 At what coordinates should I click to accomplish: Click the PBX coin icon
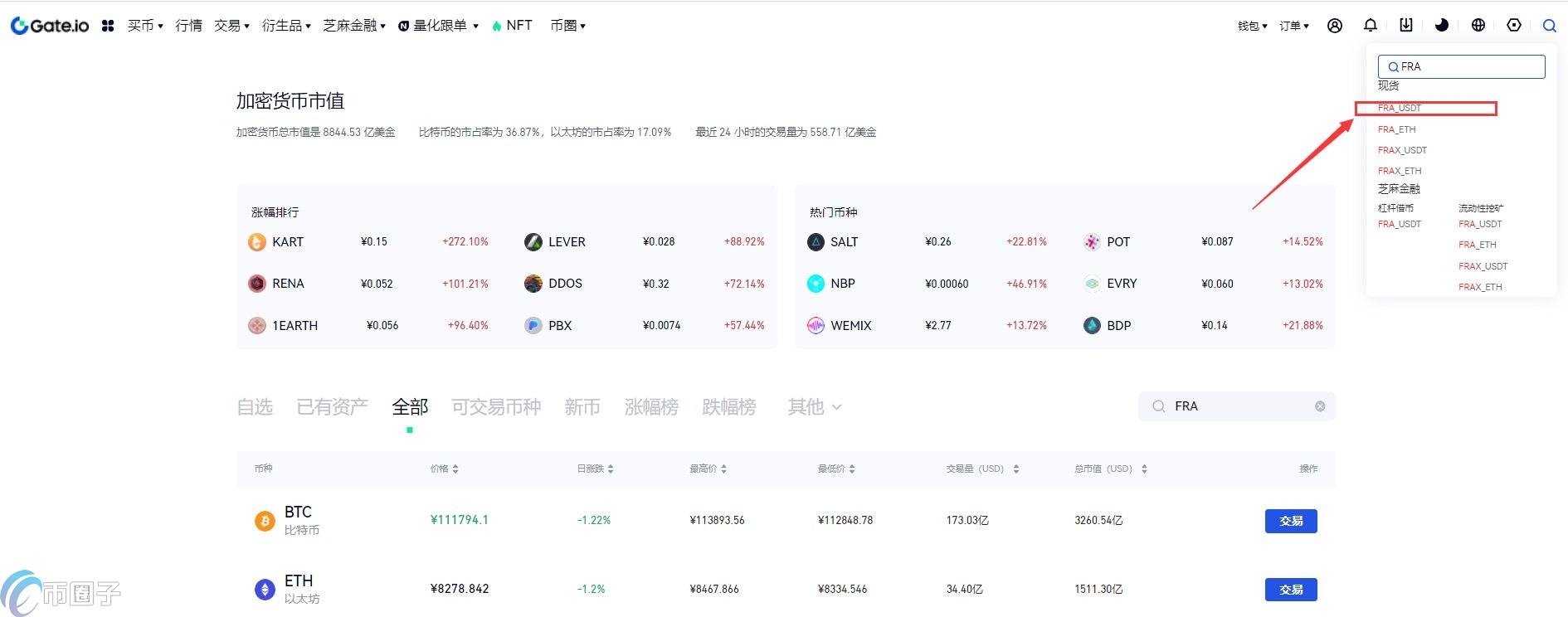click(x=533, y=326)
